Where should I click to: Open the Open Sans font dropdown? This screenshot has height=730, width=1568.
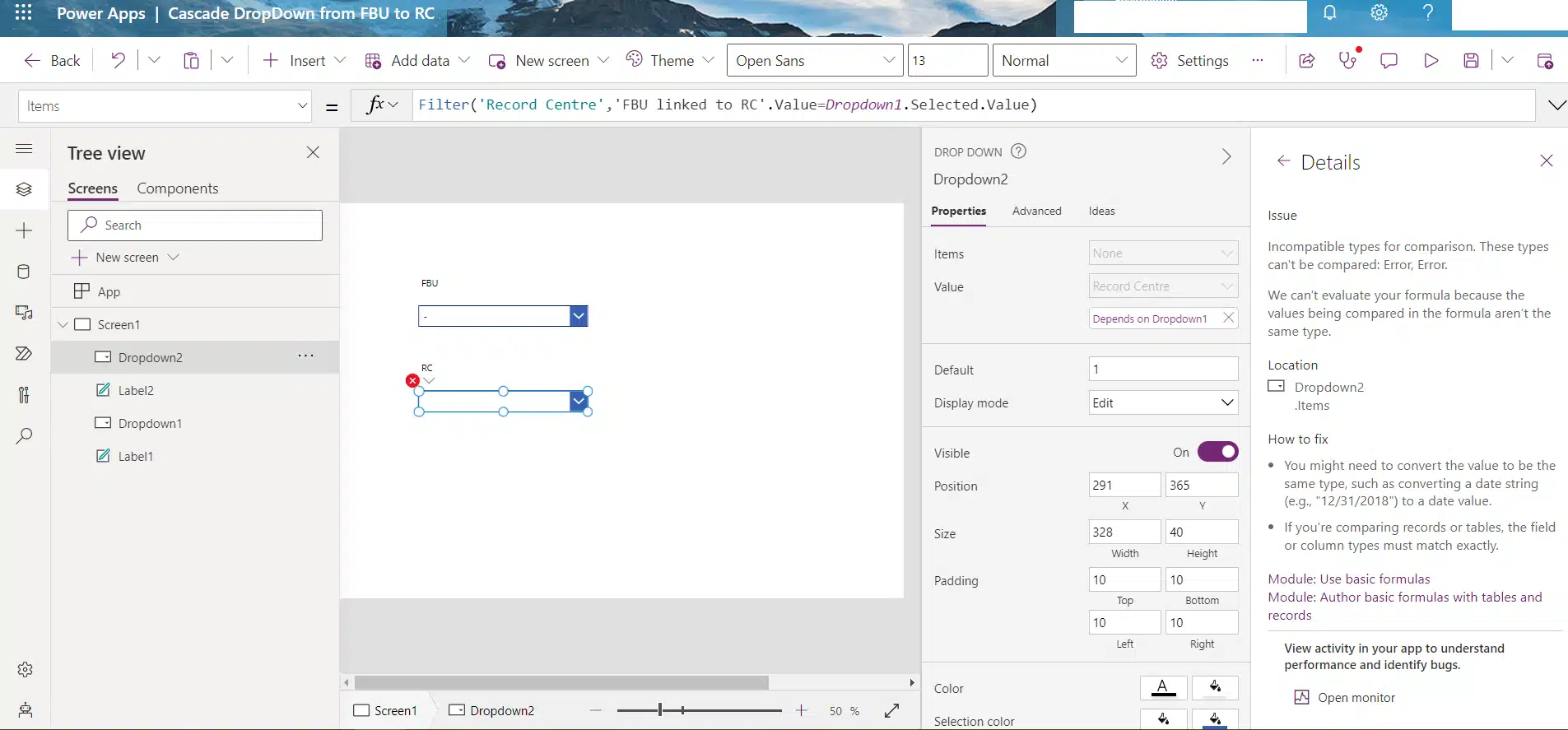[x=815, y=60]
